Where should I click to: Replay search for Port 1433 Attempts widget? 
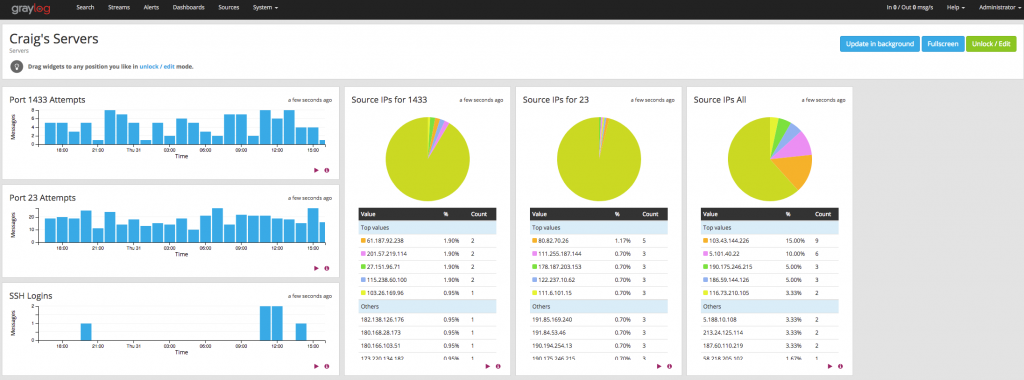pyautogui.click(x=316, y=170)
